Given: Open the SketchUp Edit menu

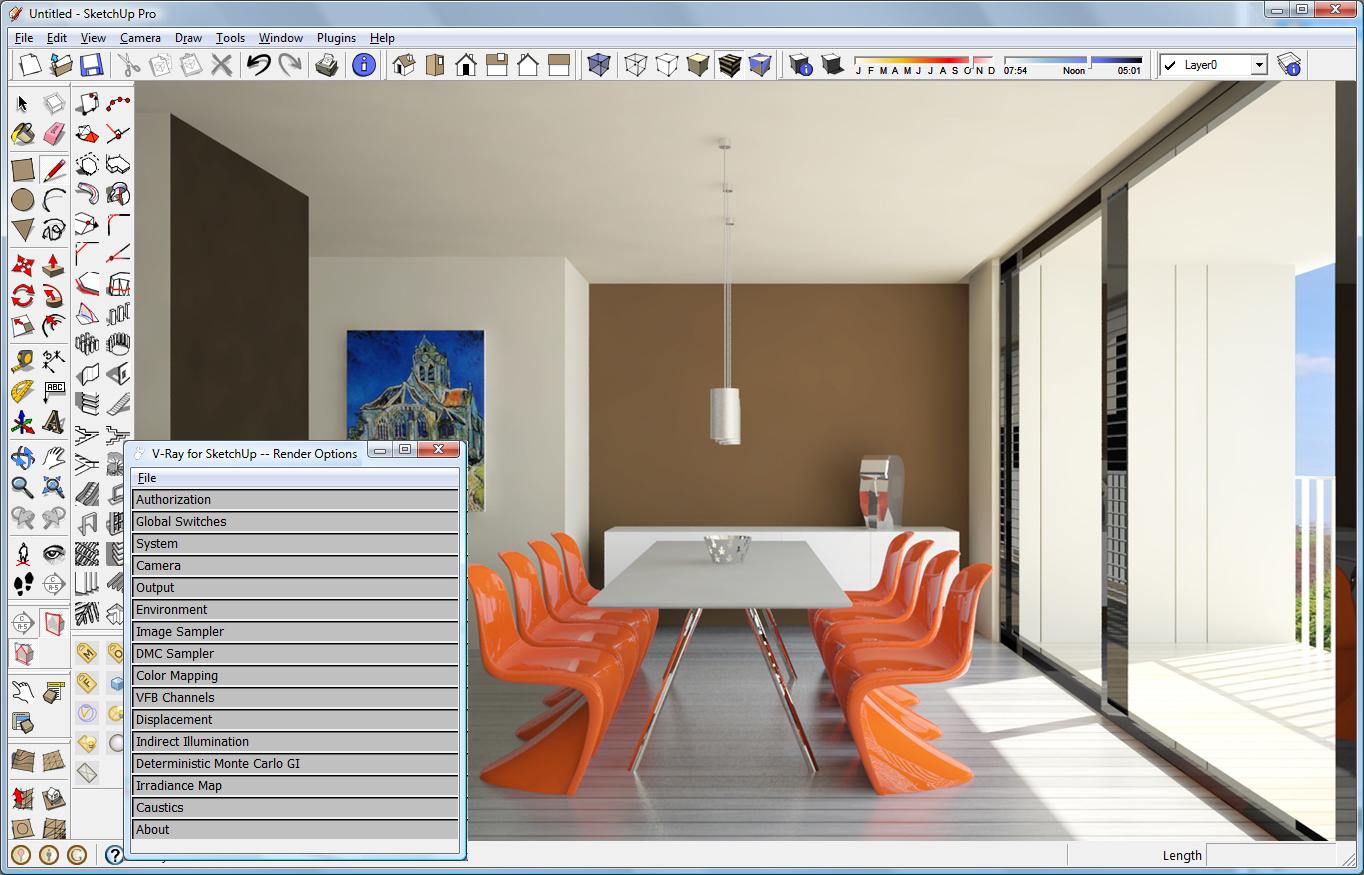Looking at the screenshot, I should coord(57,38).
